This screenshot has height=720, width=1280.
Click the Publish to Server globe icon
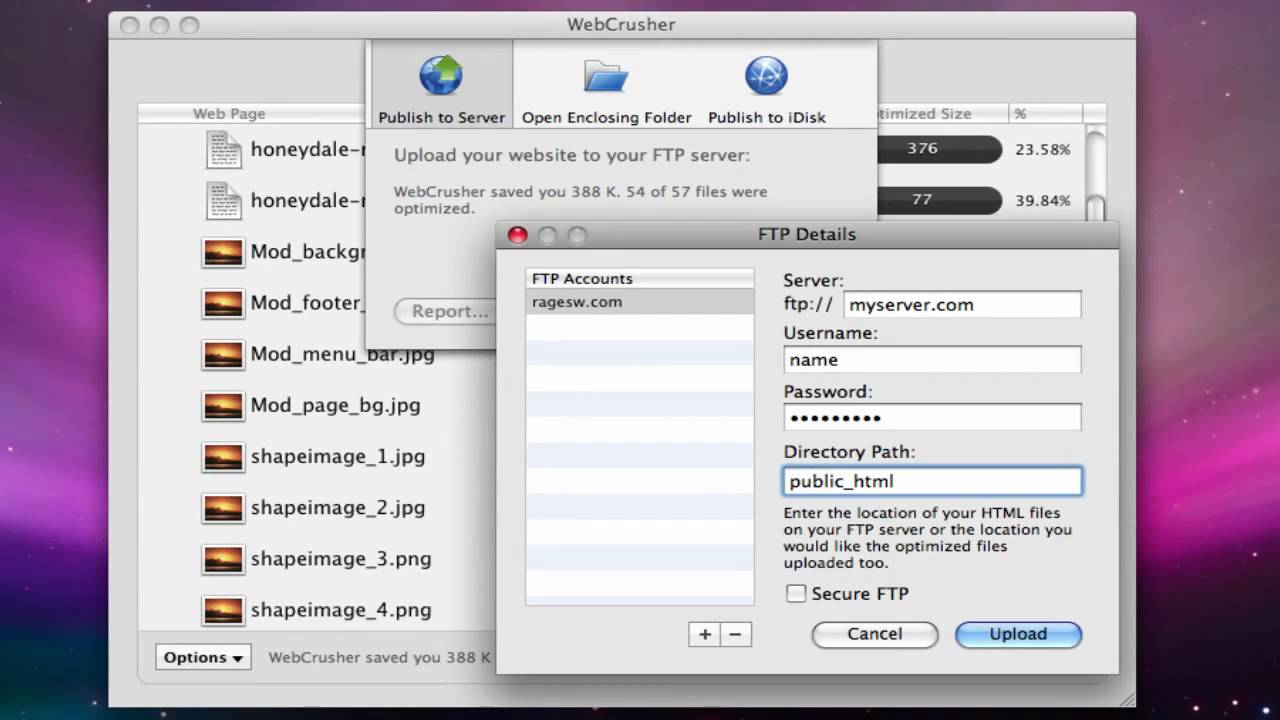[x=441, y=76]
